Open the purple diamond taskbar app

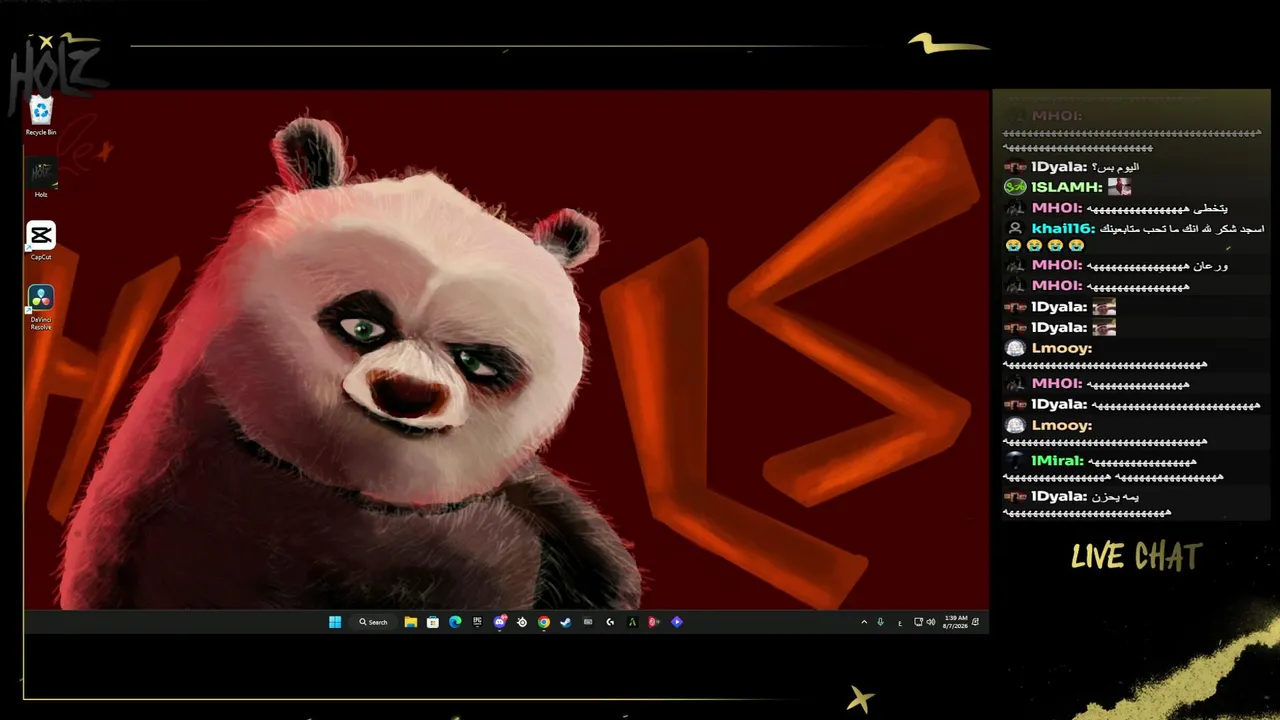point(677,622)
